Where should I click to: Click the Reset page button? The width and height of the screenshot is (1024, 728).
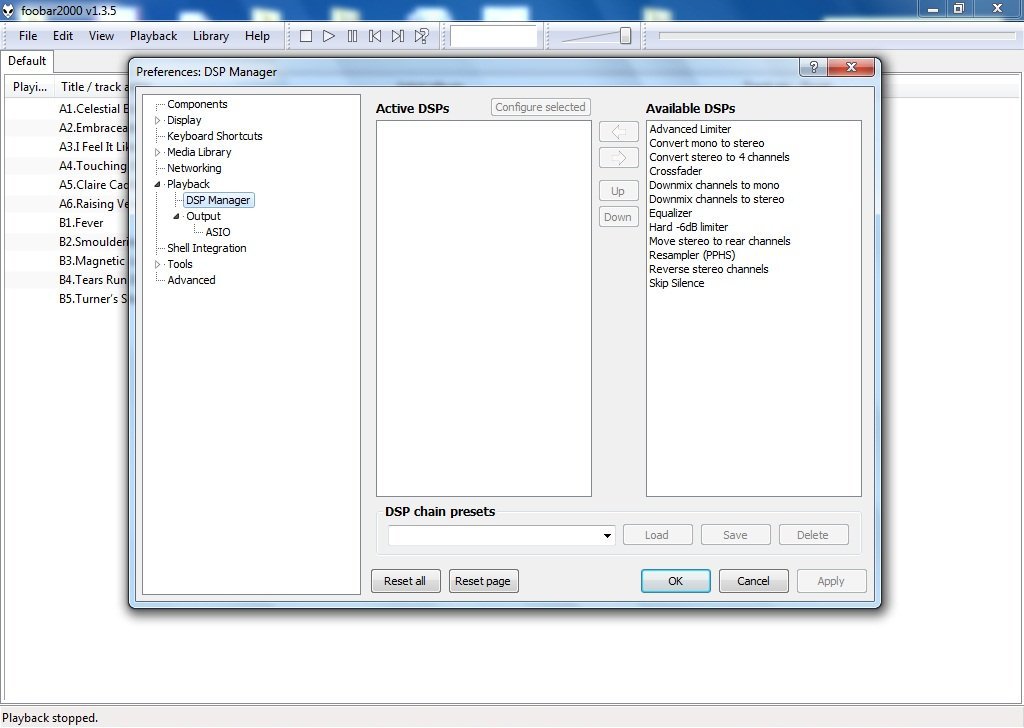click(x=483, y=581)
